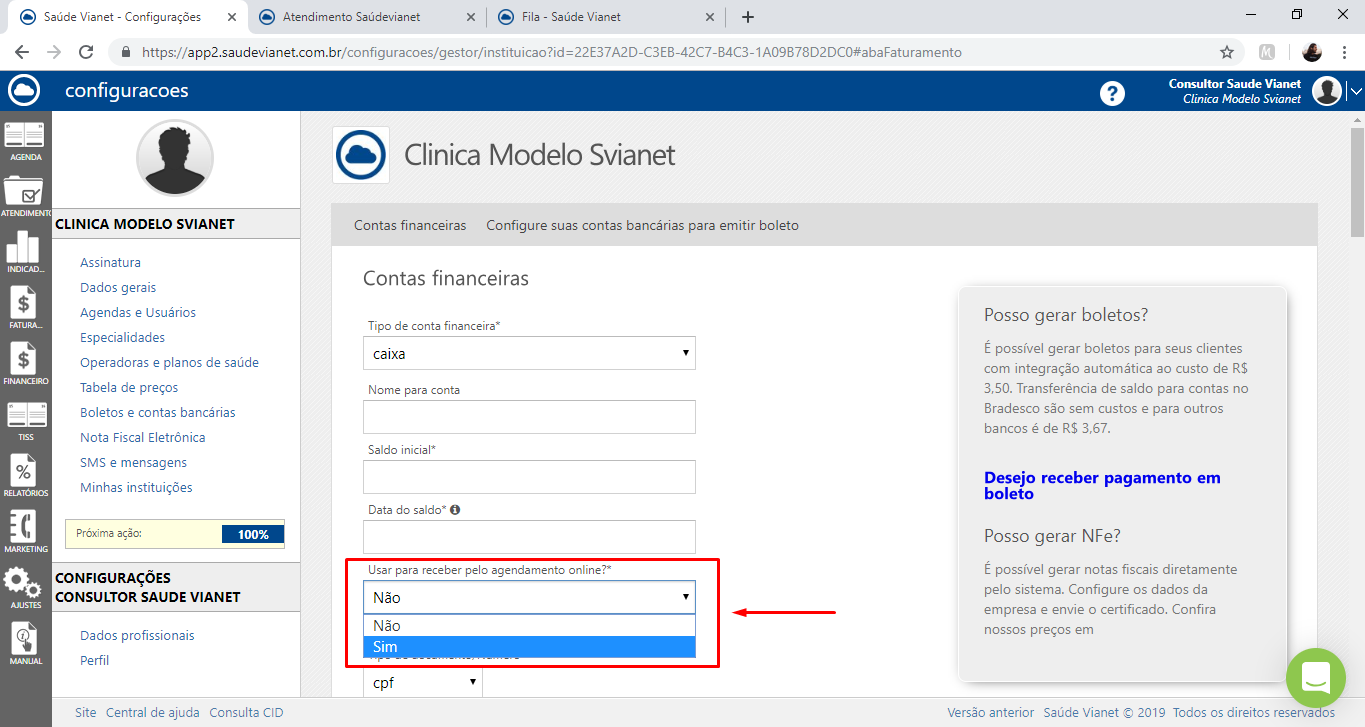Close the Fila - Saúde Vianet tab
The height and width of the screenshot is (727, 1365).
709,17
